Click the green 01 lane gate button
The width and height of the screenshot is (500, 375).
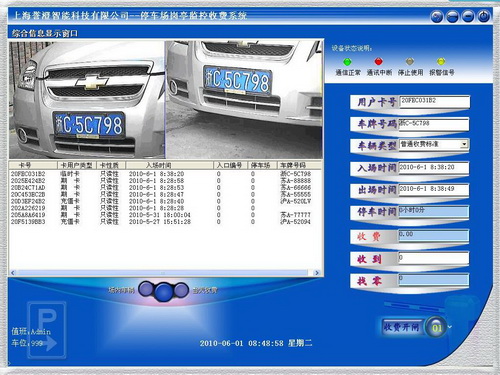click(437, 327)
